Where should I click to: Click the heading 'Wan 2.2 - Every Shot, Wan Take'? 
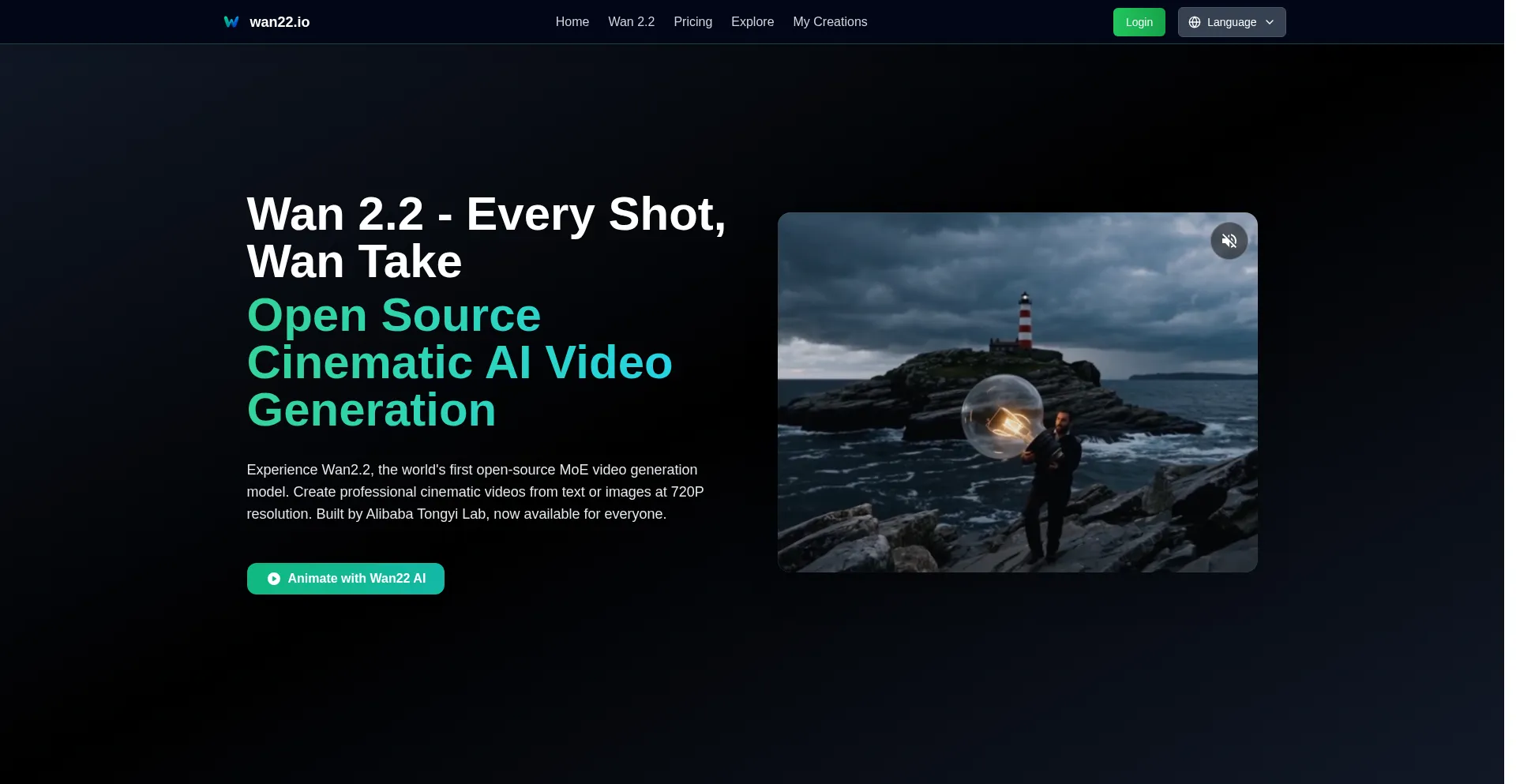pyautogui.click(x=486, y=238)
